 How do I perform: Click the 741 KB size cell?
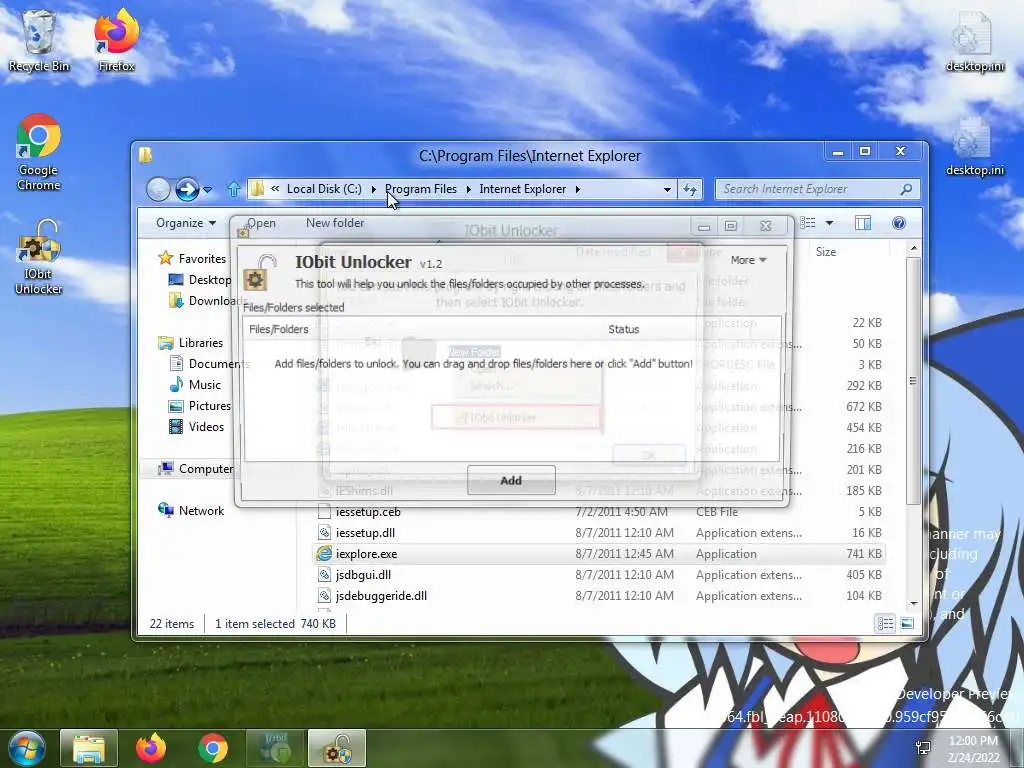click(x=863, y=554)
